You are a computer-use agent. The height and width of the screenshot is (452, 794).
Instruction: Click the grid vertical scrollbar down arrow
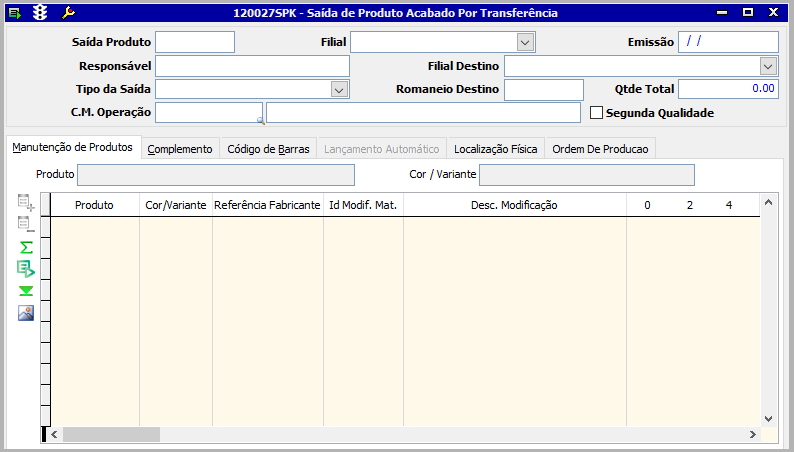(x=768, y=419)
